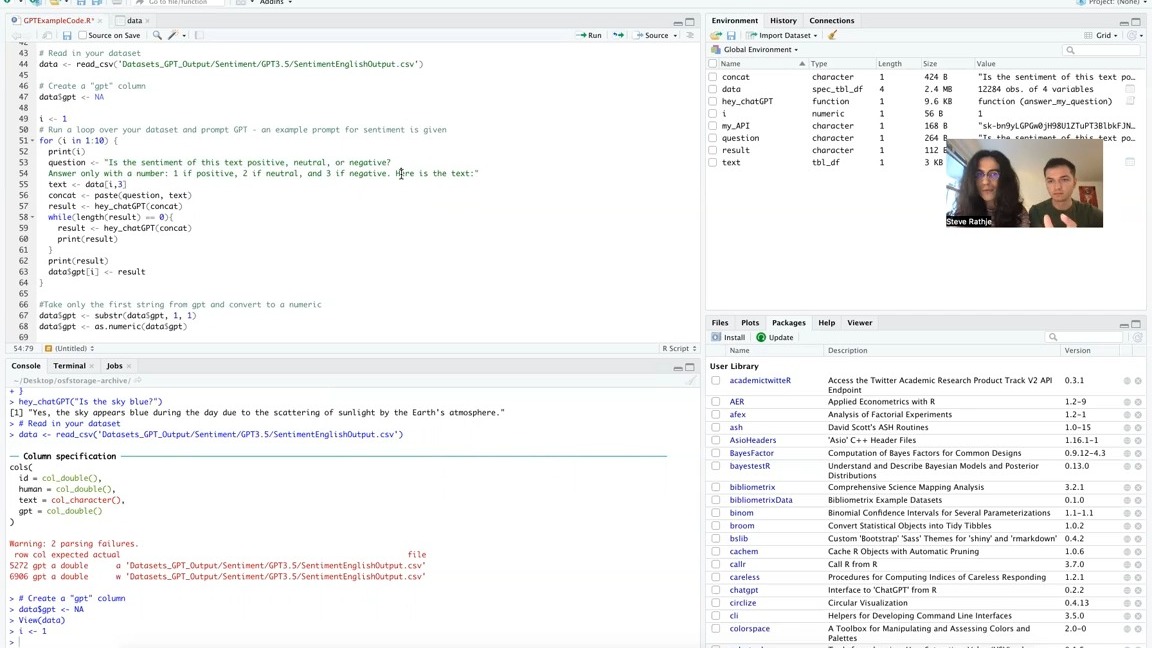1152x648 pixels.
Task: Check the concat variable checkbox
Action: tap(713, 77)
